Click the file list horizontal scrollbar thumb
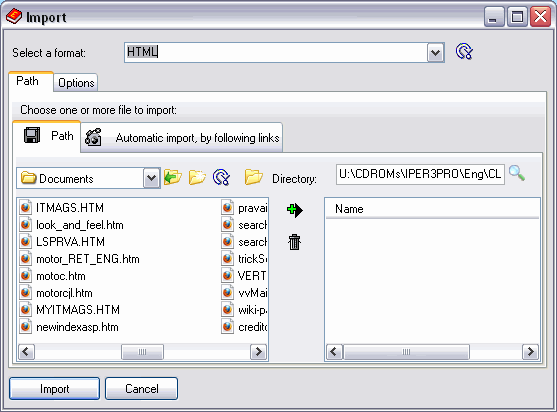 [142, 352]
